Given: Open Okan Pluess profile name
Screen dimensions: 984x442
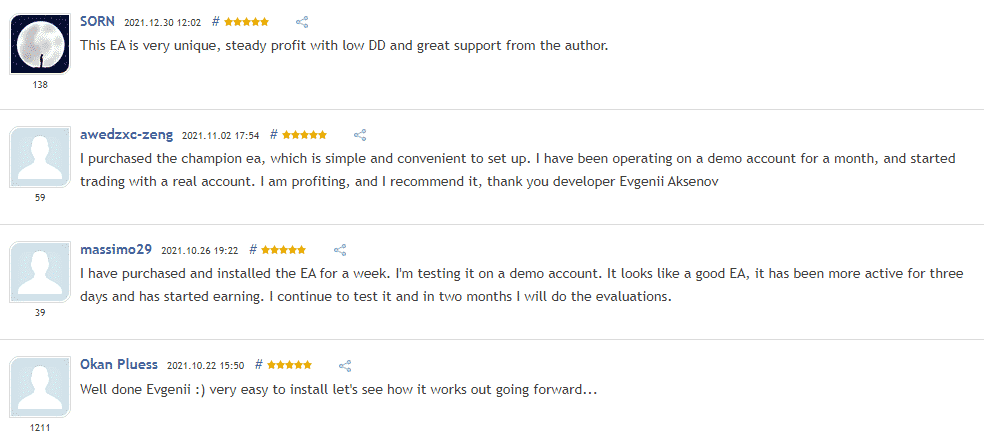Looking at the screenshot, I should pos(119,364).
